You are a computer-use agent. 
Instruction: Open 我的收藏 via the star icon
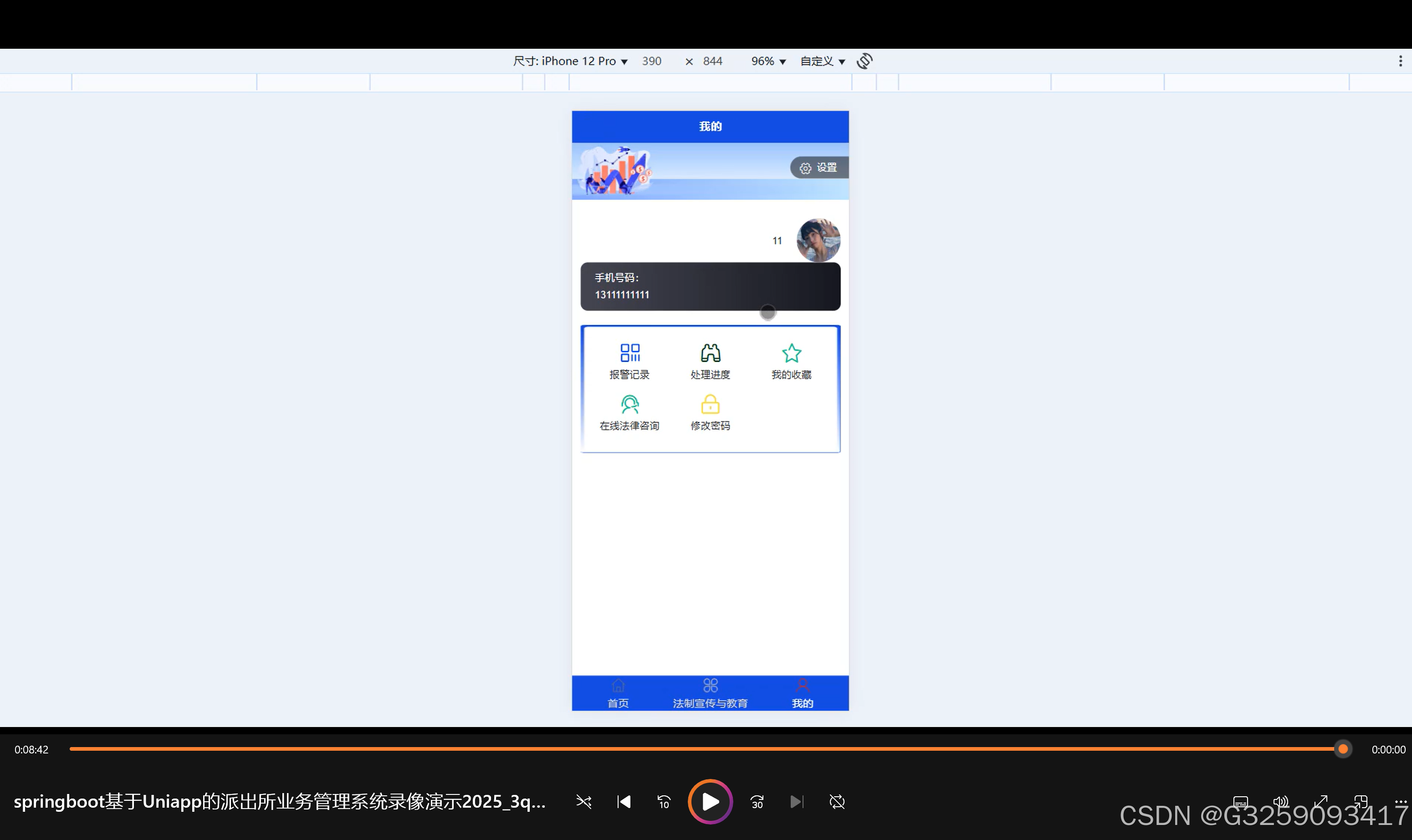[791, 353]
